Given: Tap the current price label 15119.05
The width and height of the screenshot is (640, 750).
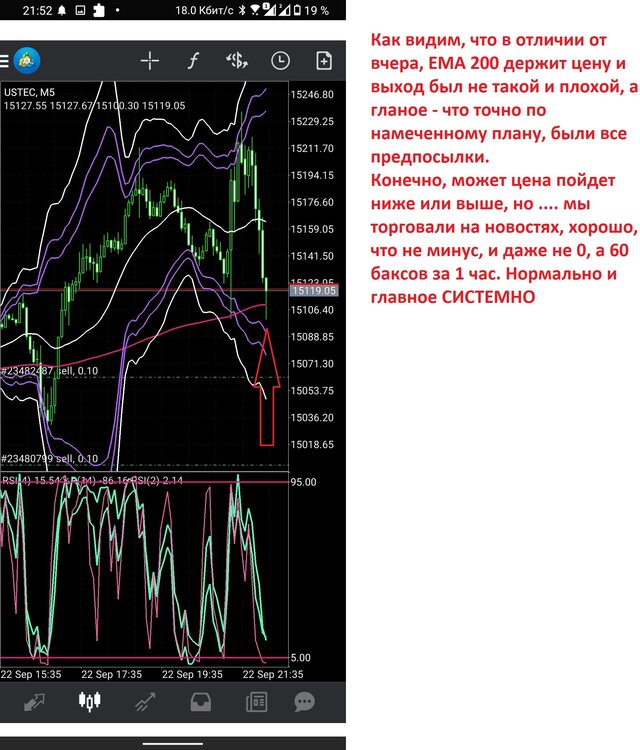Looking at the screenshot, I should point(314,291).
